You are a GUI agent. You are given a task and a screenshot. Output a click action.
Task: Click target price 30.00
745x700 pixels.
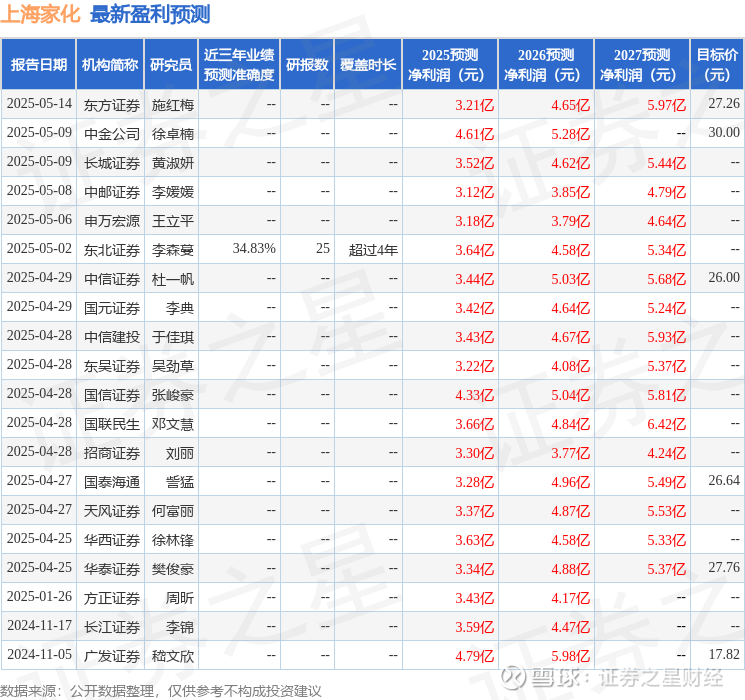pos(724,133)
